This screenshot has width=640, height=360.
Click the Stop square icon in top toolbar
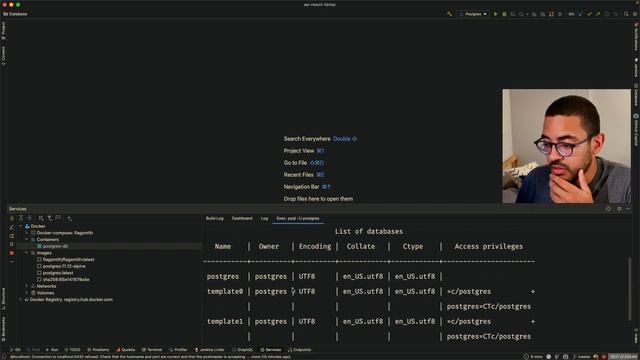560,14
